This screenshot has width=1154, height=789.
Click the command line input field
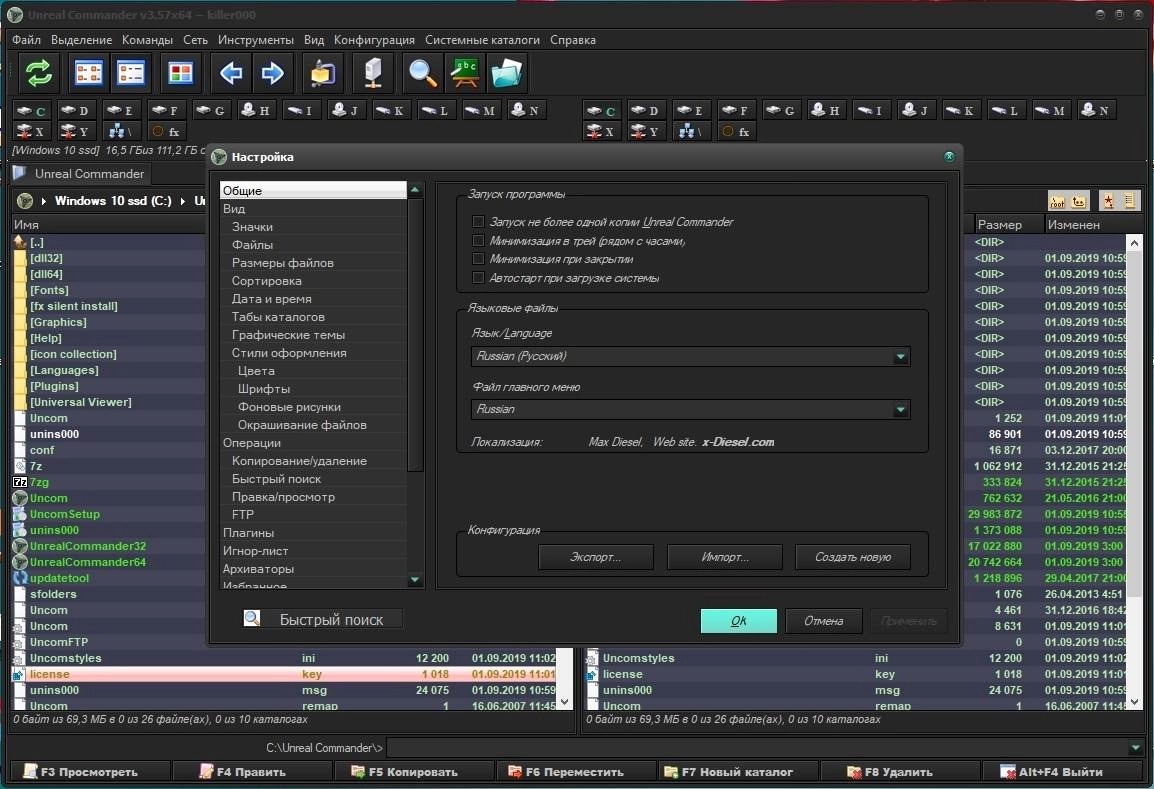(757, 748)
